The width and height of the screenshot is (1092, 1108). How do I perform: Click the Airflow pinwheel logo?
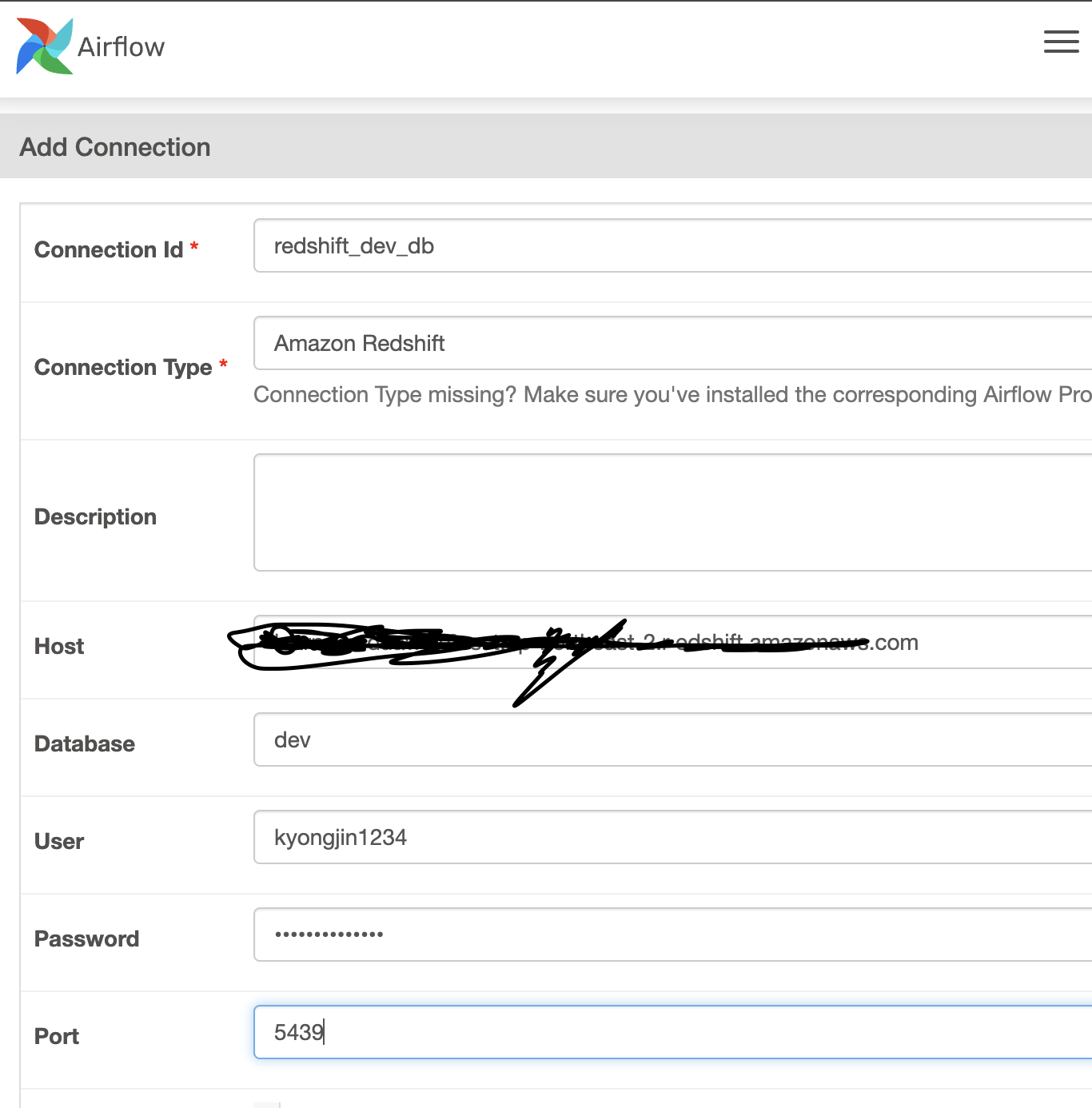45,46
